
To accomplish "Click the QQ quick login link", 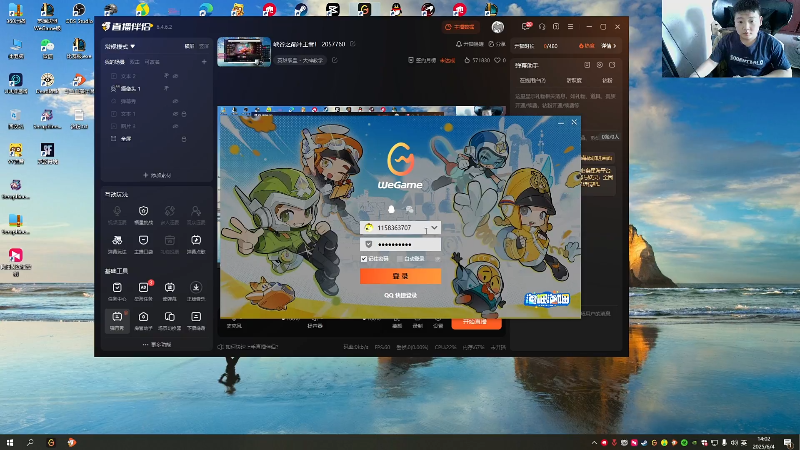I will [x=401, y=295].
